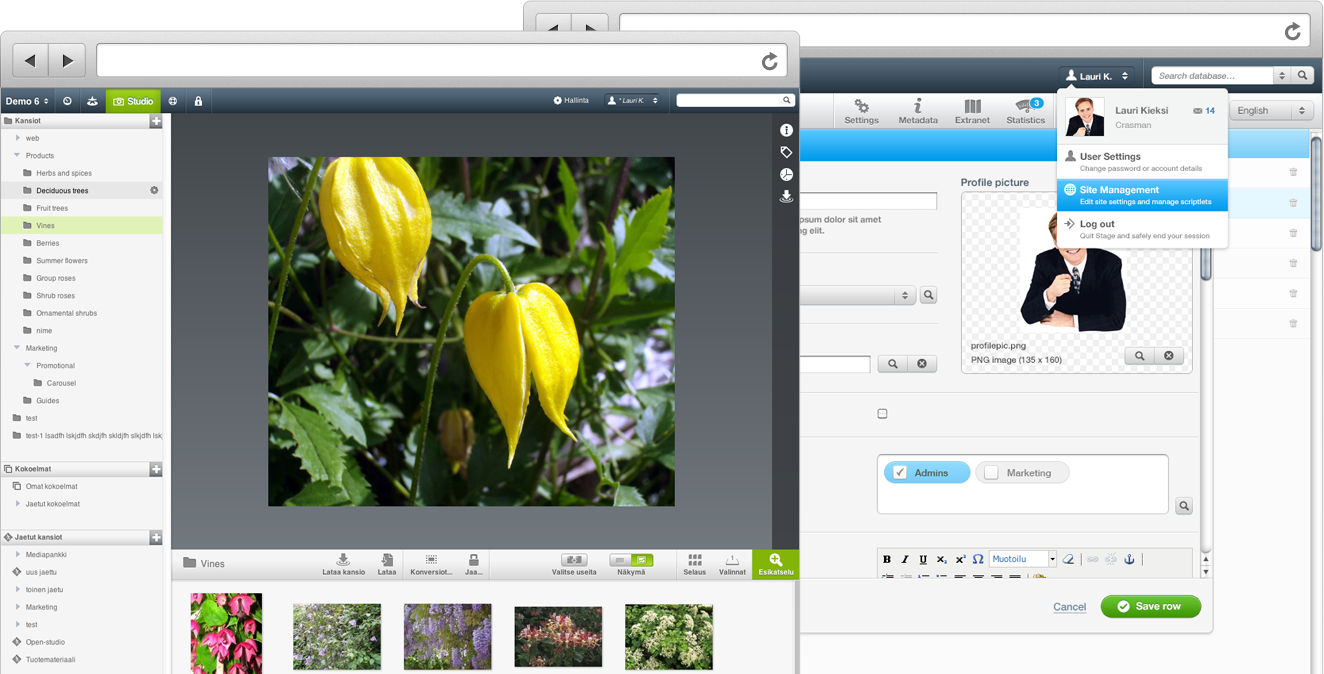This screenshot has height=674, width=1324.
Task: Open Extranet icon in Stage toolbar
Action: click(x=972, y=111)
